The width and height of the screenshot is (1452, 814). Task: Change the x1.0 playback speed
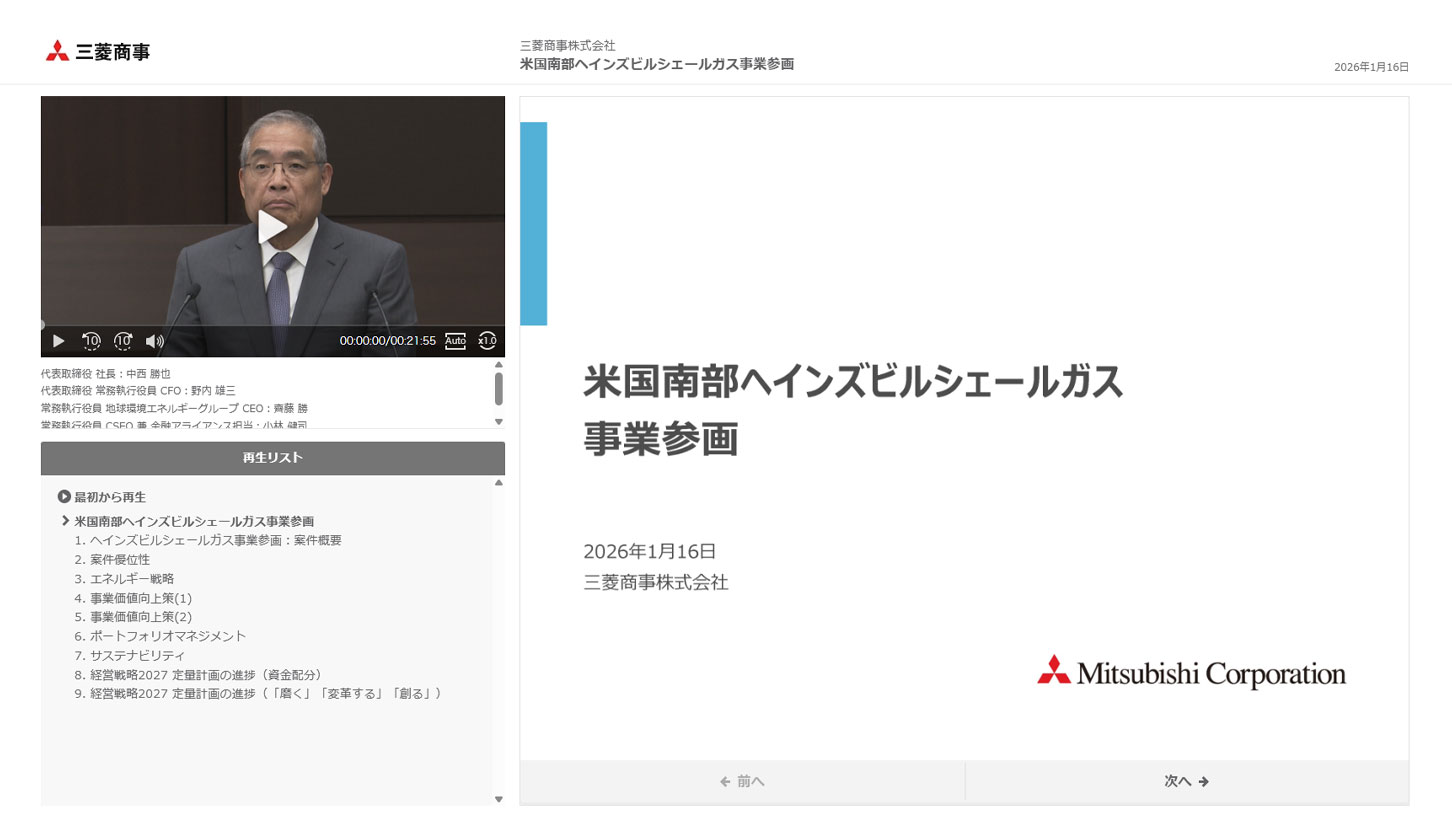487,341
